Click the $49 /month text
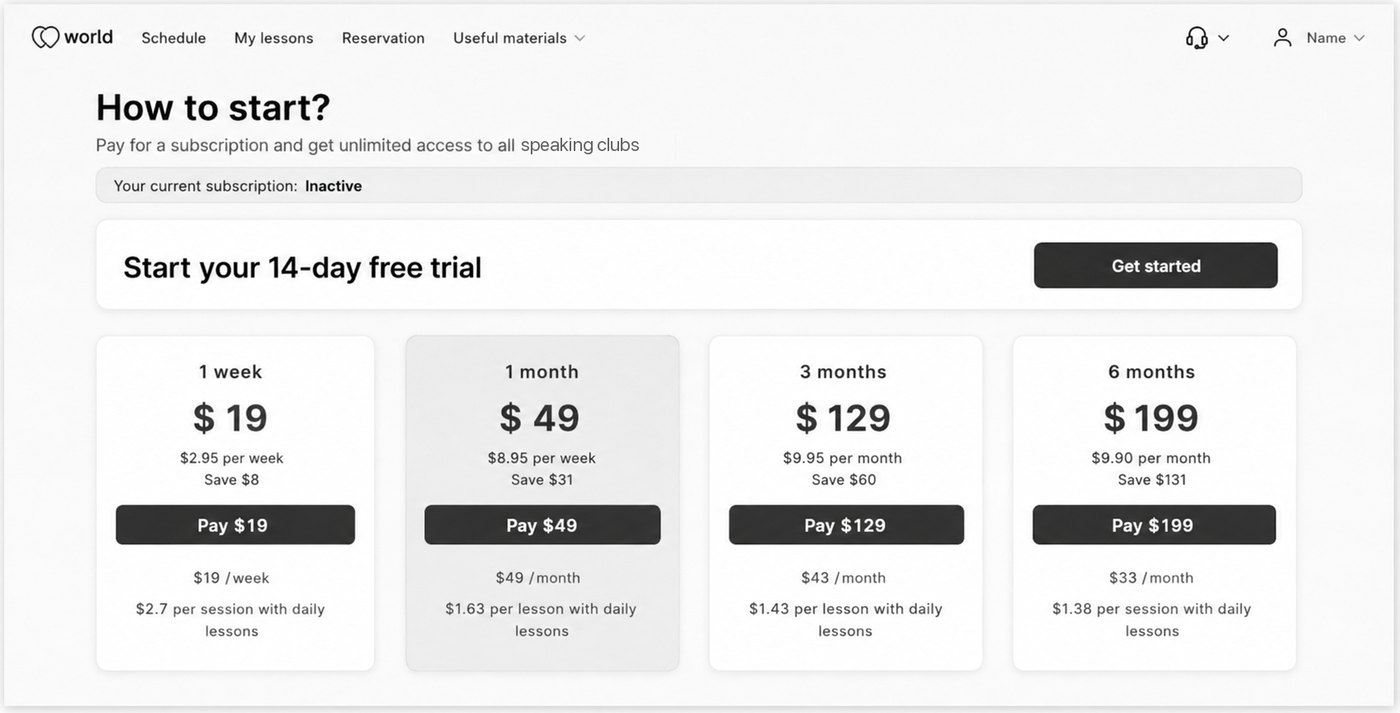Viewport: 1400px width, 713px height. click(x=538, y=578)
